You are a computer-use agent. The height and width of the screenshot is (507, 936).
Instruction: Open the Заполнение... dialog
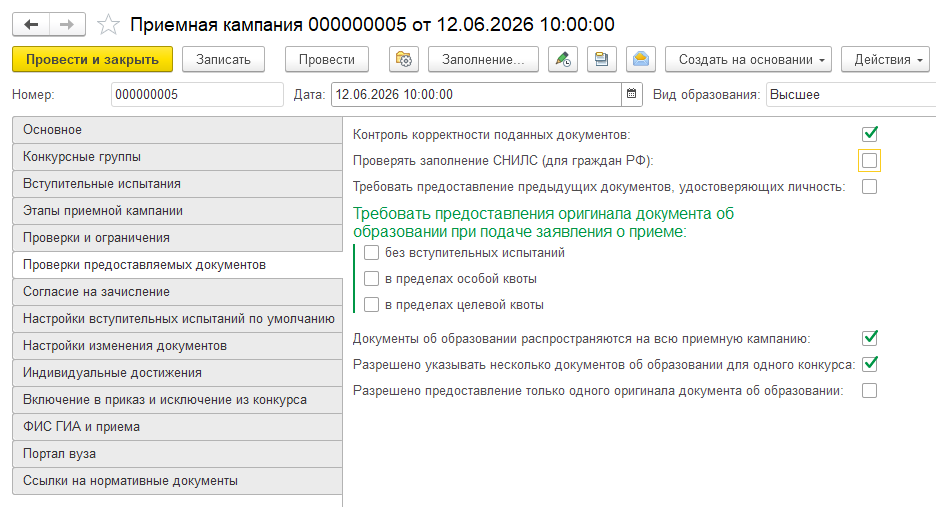click(483, 60)
